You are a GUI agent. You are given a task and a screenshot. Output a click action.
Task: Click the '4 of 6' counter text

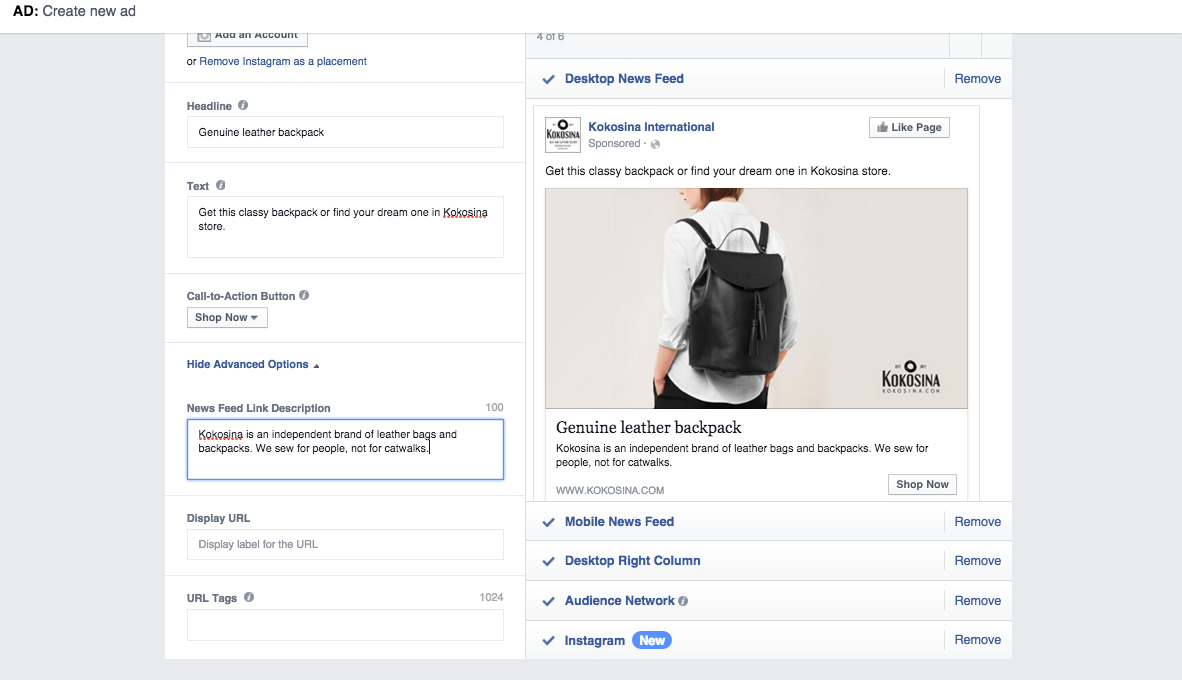tap(550, 36)
